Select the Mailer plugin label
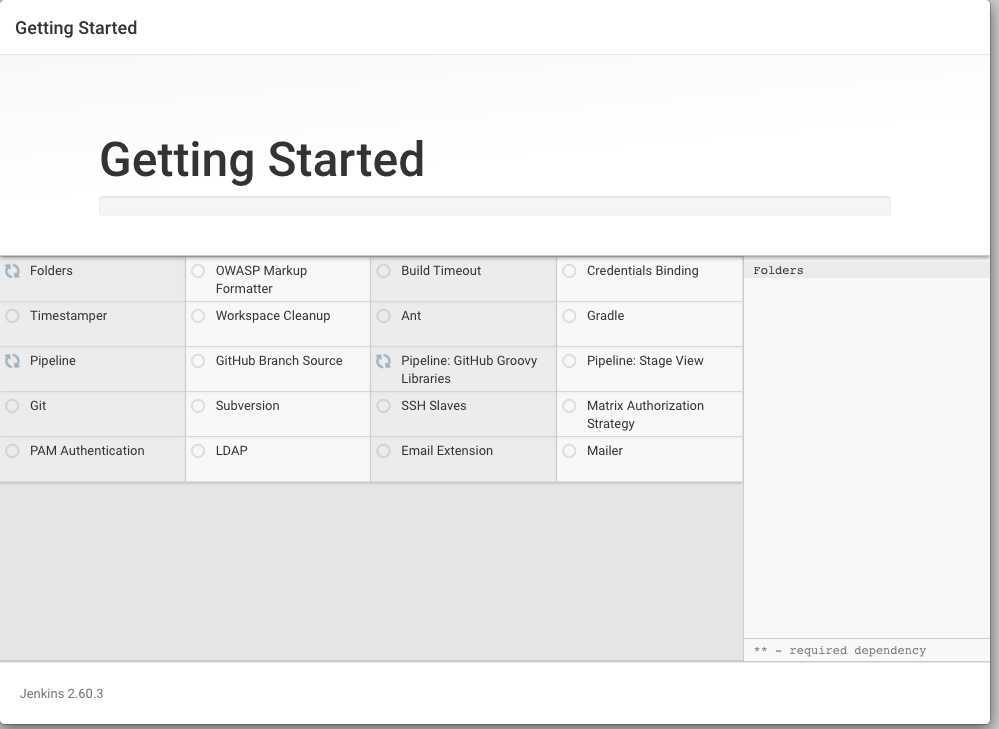Viewport: 999px width, 729px height. 605,451
